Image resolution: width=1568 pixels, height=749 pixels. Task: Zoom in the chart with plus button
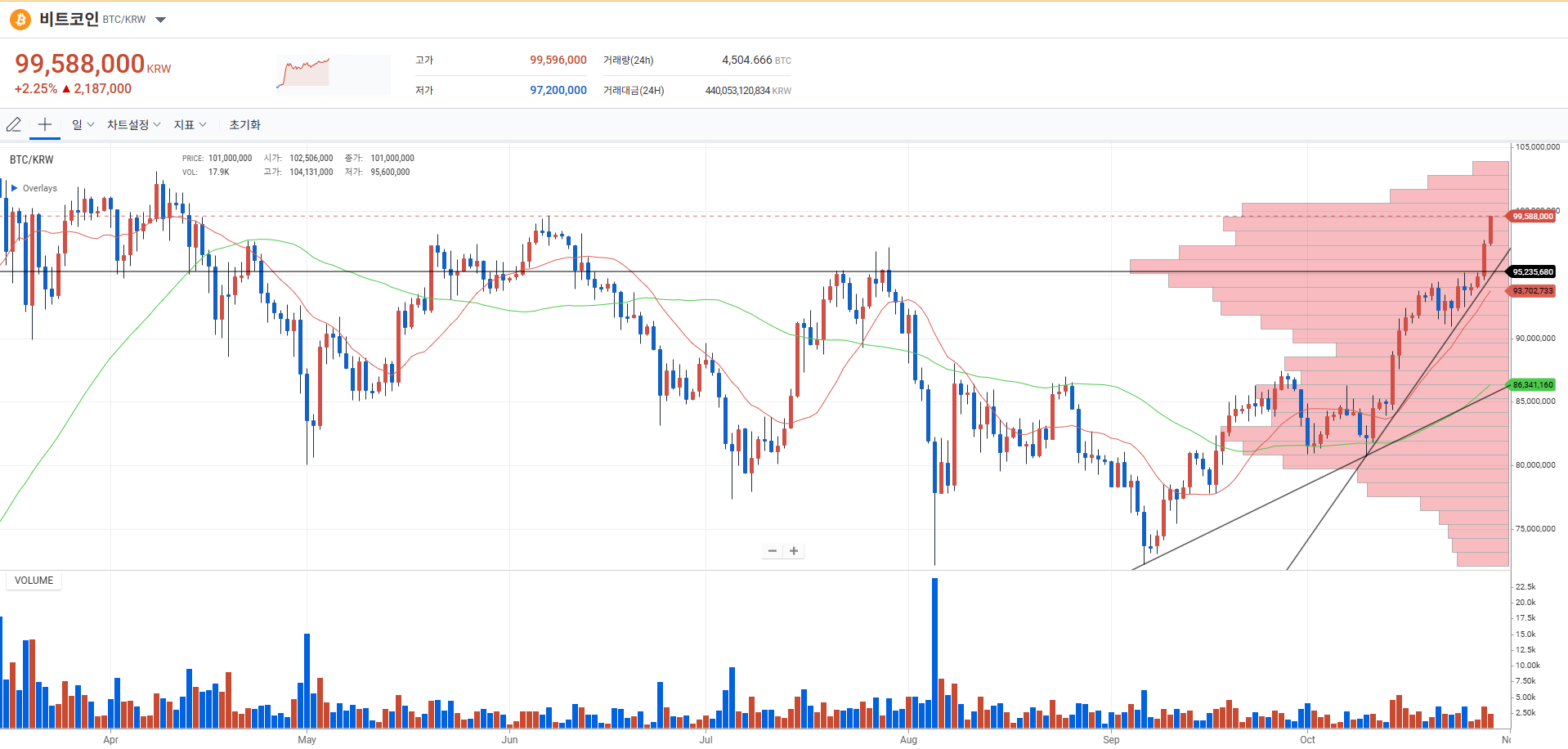point(794,551)
